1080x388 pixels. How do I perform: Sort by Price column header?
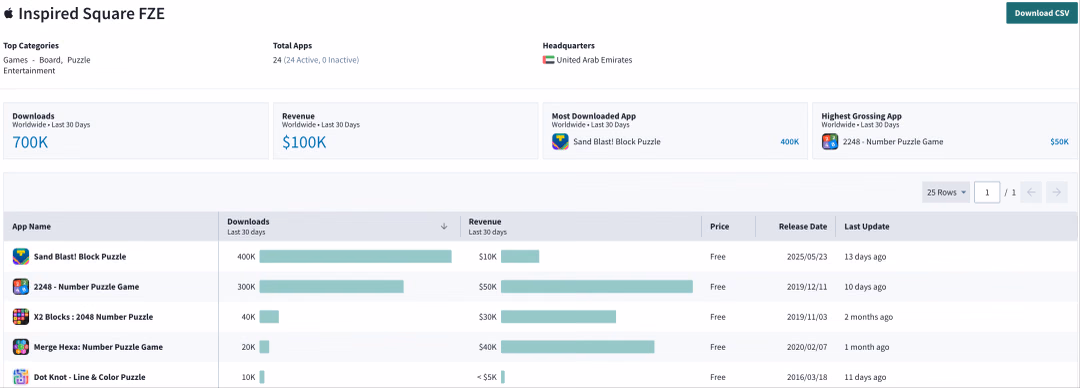click(720, 226)
